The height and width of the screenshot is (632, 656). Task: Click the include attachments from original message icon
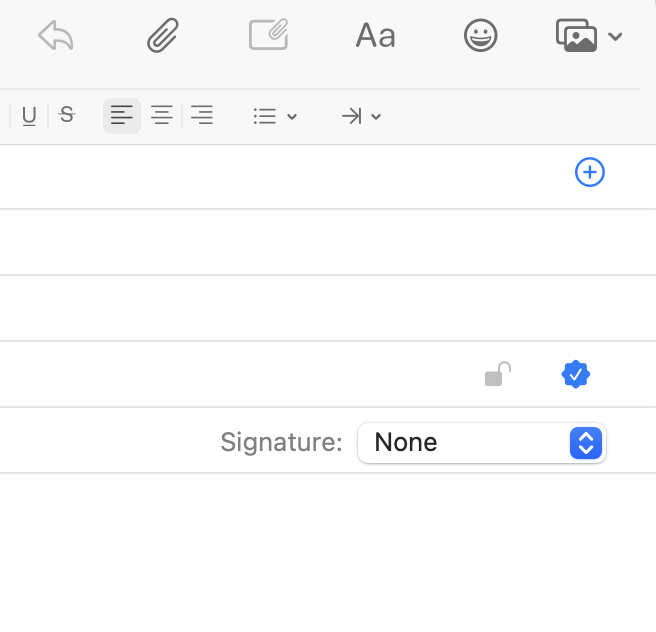pyautogui.click(x=269, y=34)
